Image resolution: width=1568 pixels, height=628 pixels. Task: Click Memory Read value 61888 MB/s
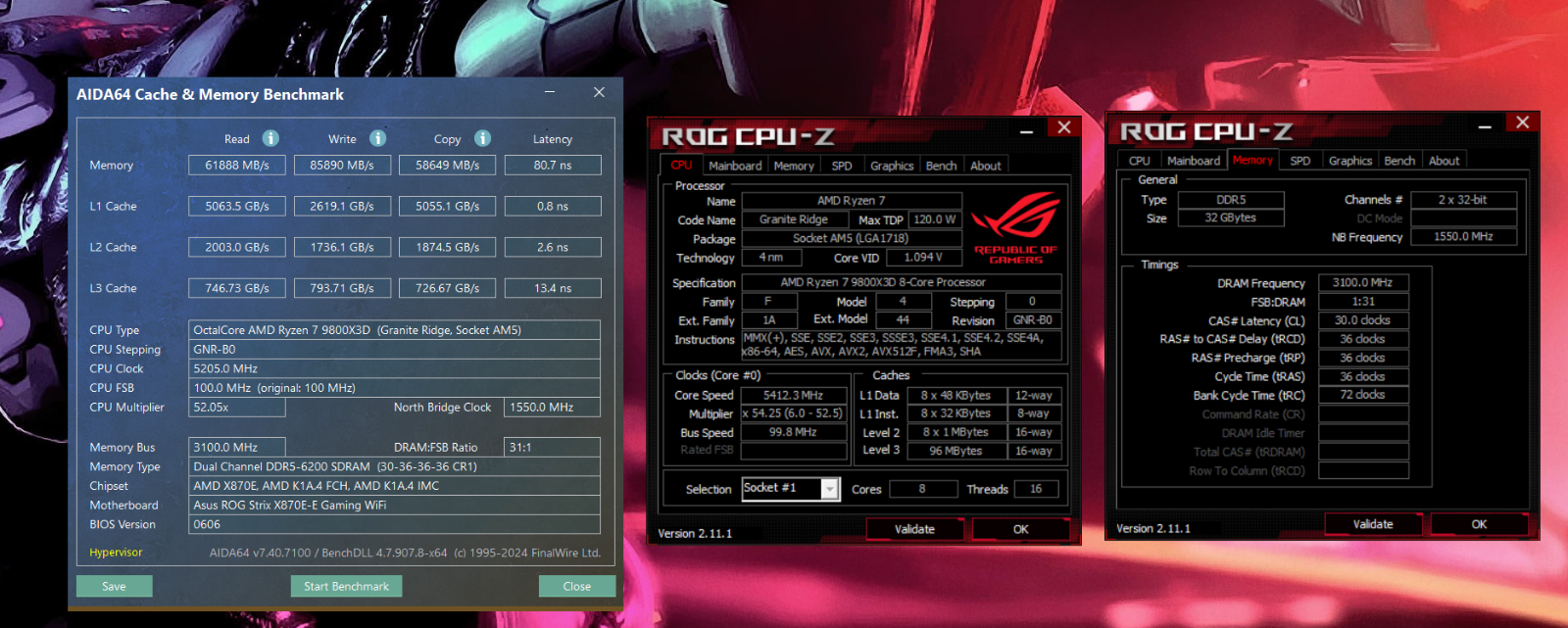[237, 166]
